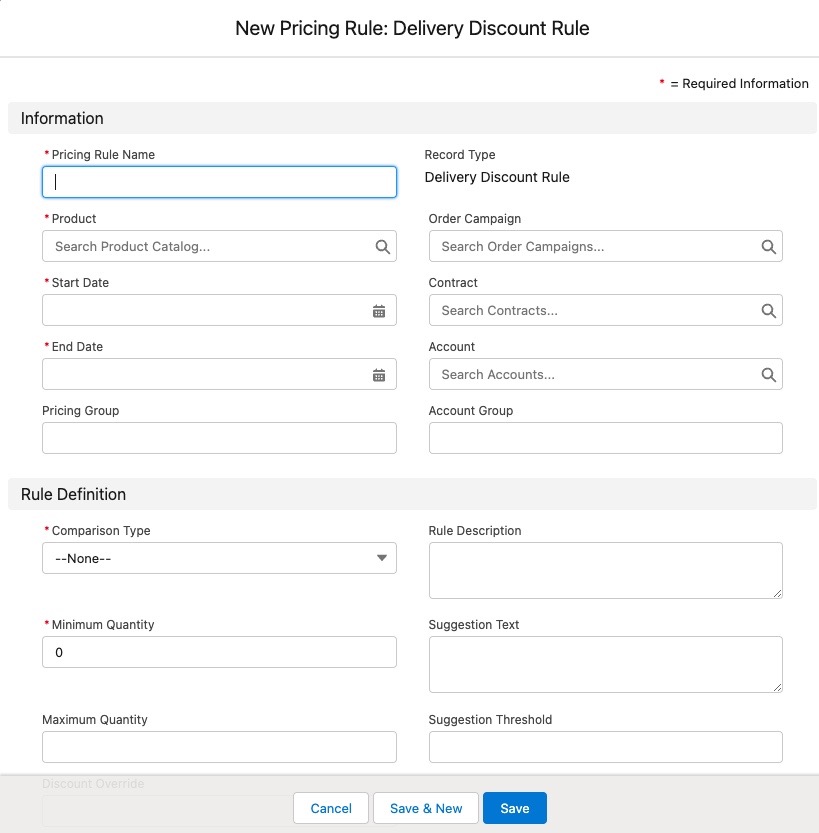Viewport: 819px width, 833px height.
Task: Select the Maximum Quantity input
Action: [219, 747]
